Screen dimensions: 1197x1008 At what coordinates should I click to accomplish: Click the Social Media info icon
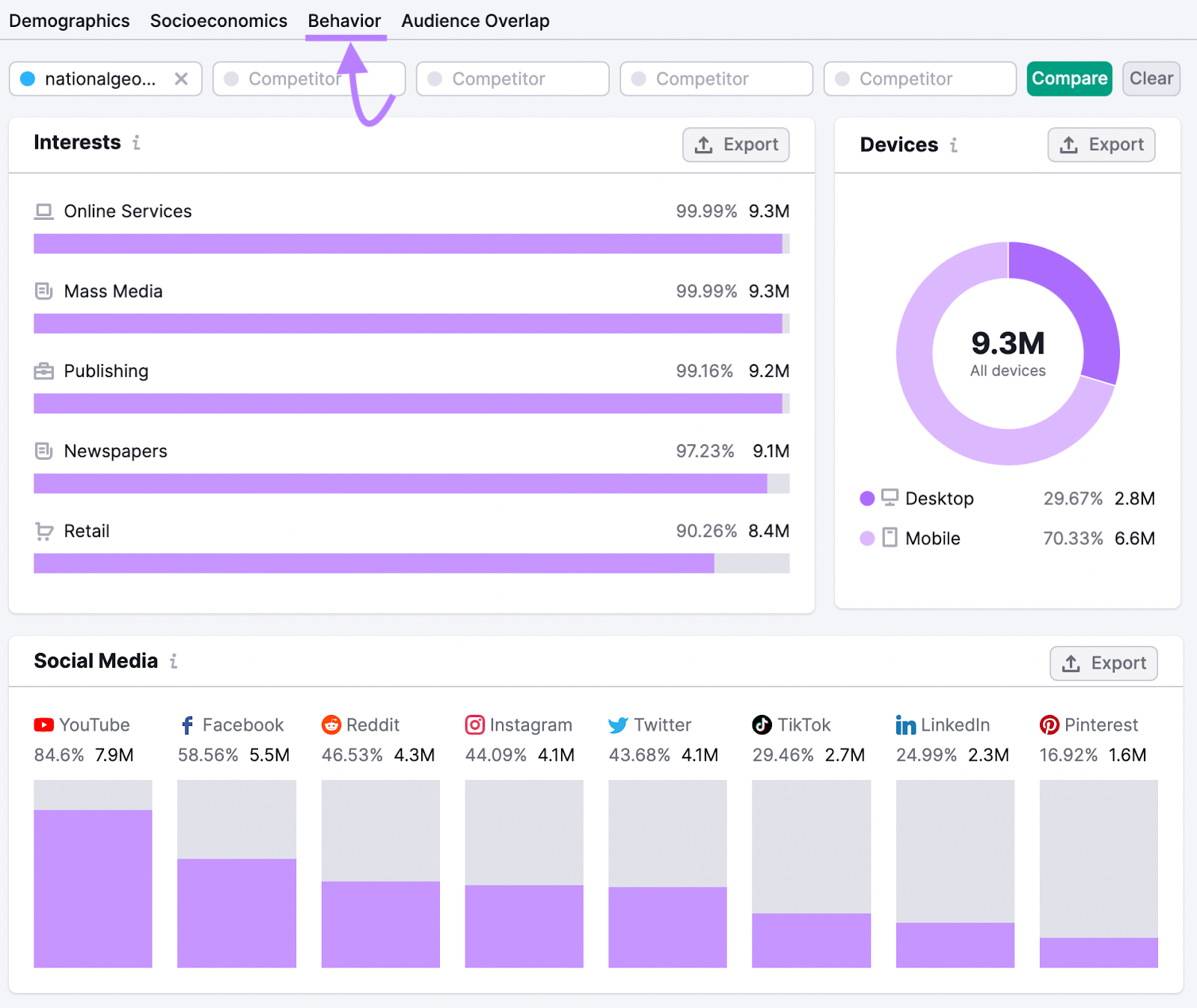tap(174, 661)
